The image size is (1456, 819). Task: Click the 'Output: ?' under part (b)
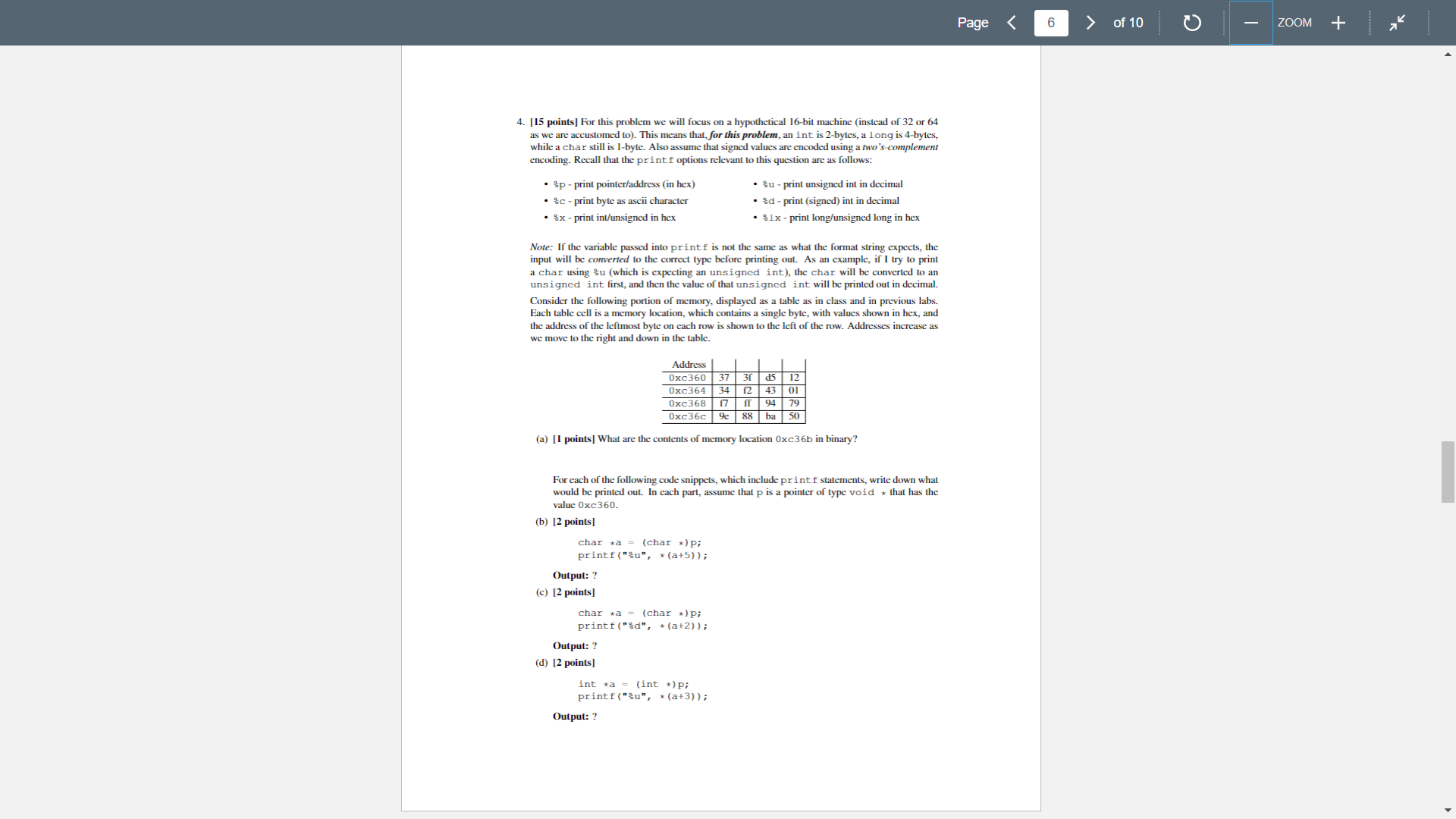click(575, 576)
